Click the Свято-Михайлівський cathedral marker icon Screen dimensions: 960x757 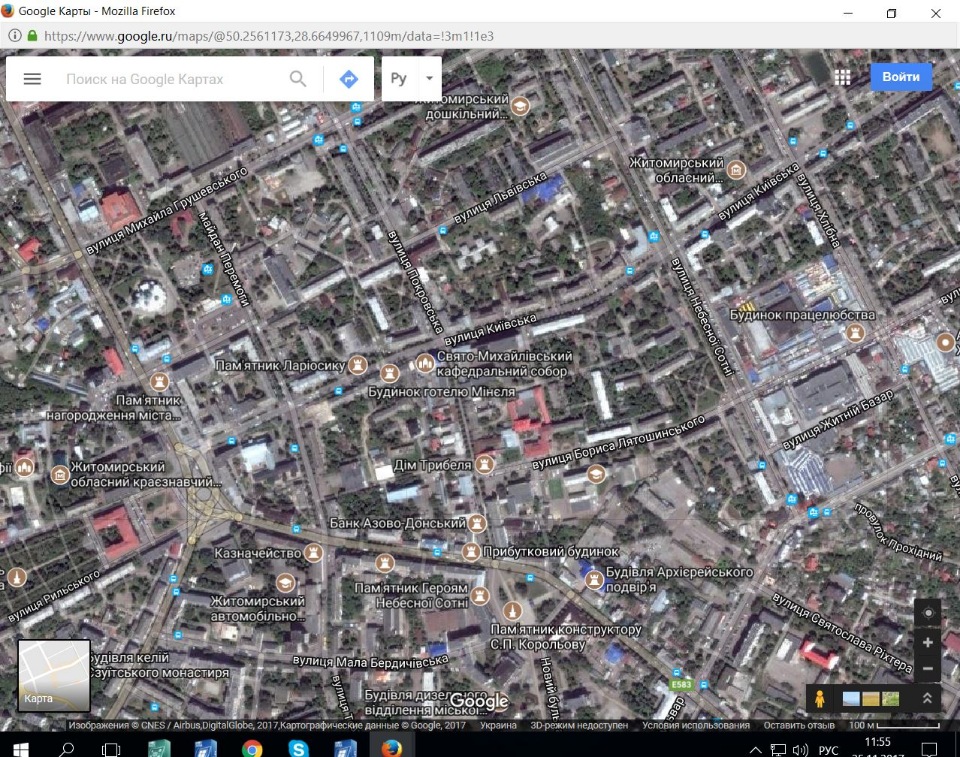tap(425, 362)
